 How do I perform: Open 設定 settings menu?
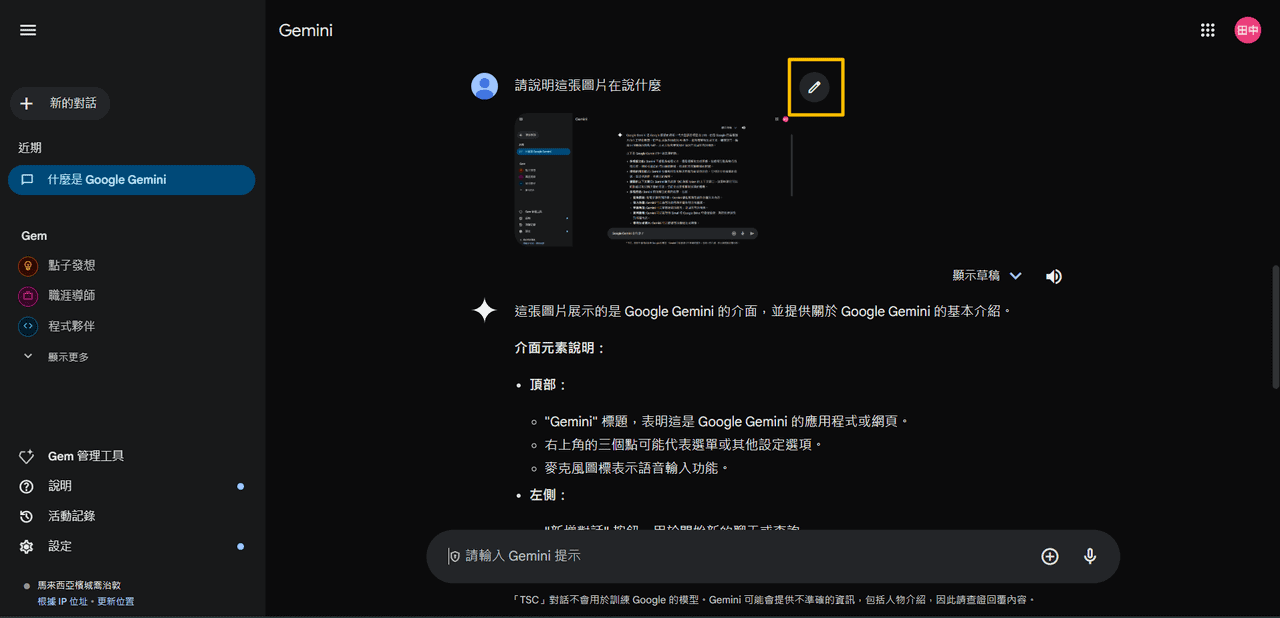pos(60,546)
